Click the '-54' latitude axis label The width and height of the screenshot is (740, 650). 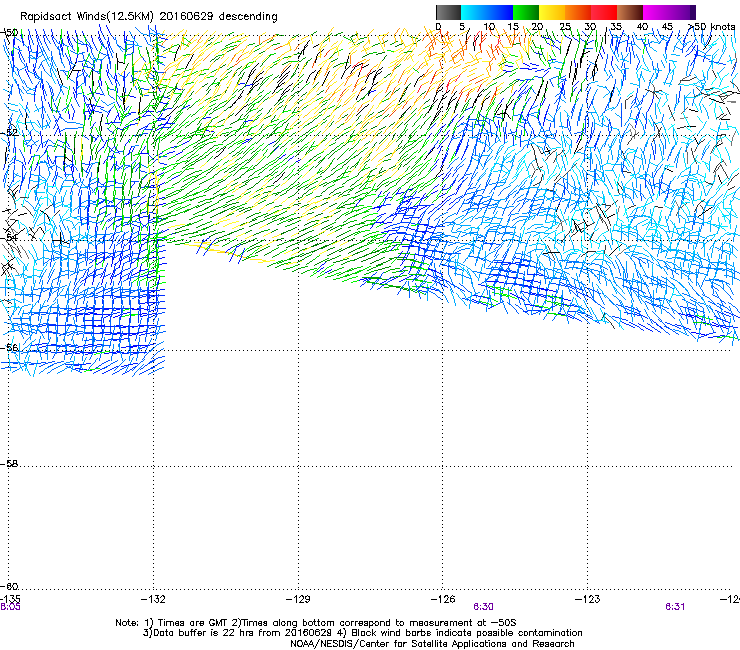tap(9, 237)
